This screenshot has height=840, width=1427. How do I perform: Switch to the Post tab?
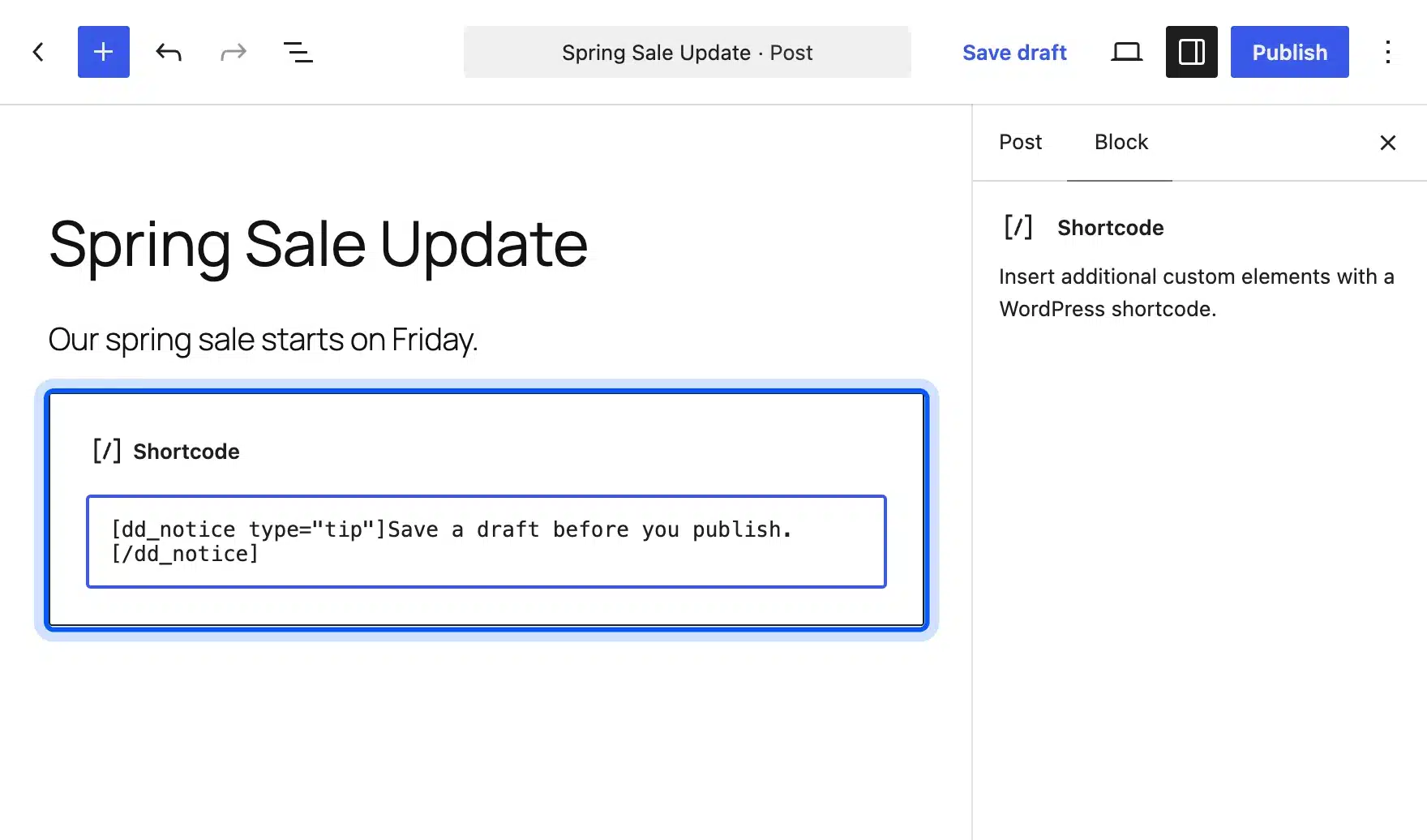point(1020,143)
